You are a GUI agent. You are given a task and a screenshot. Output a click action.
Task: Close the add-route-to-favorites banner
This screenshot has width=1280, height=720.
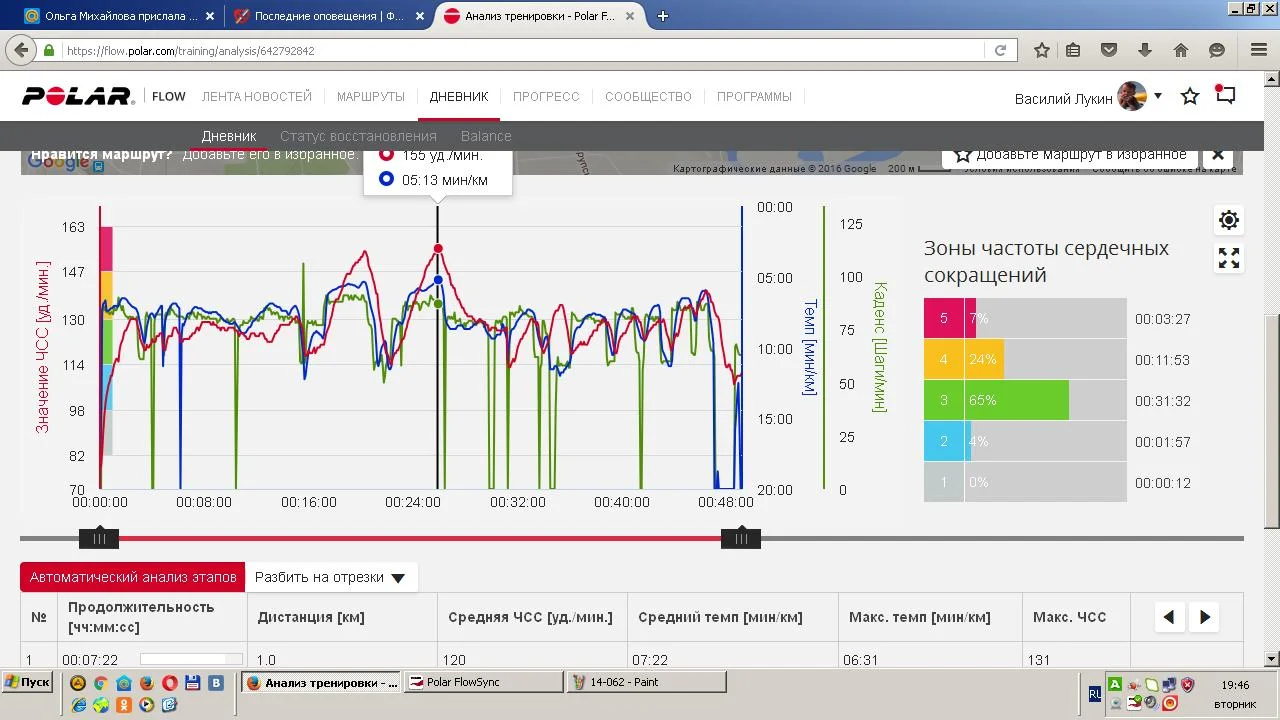[x=1218, y=155]
